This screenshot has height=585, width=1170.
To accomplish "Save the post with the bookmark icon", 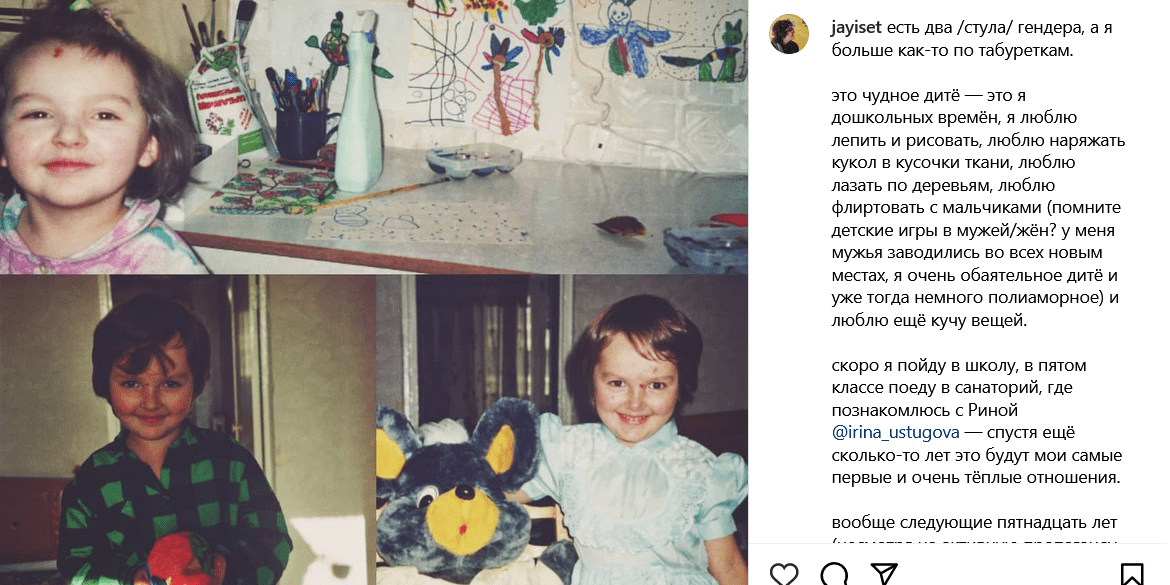I will 1132,575.
